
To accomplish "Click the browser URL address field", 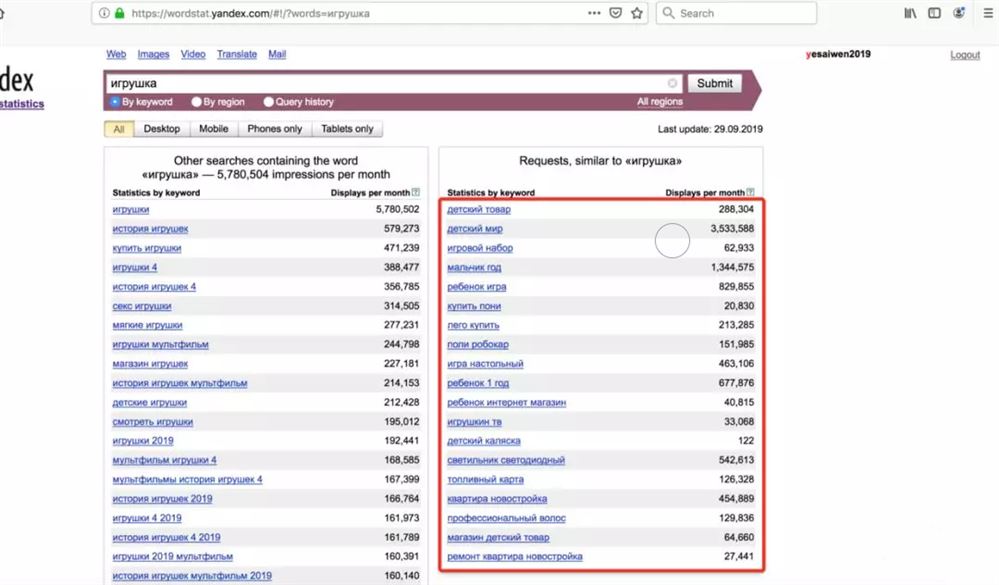I will click(370, 13).
